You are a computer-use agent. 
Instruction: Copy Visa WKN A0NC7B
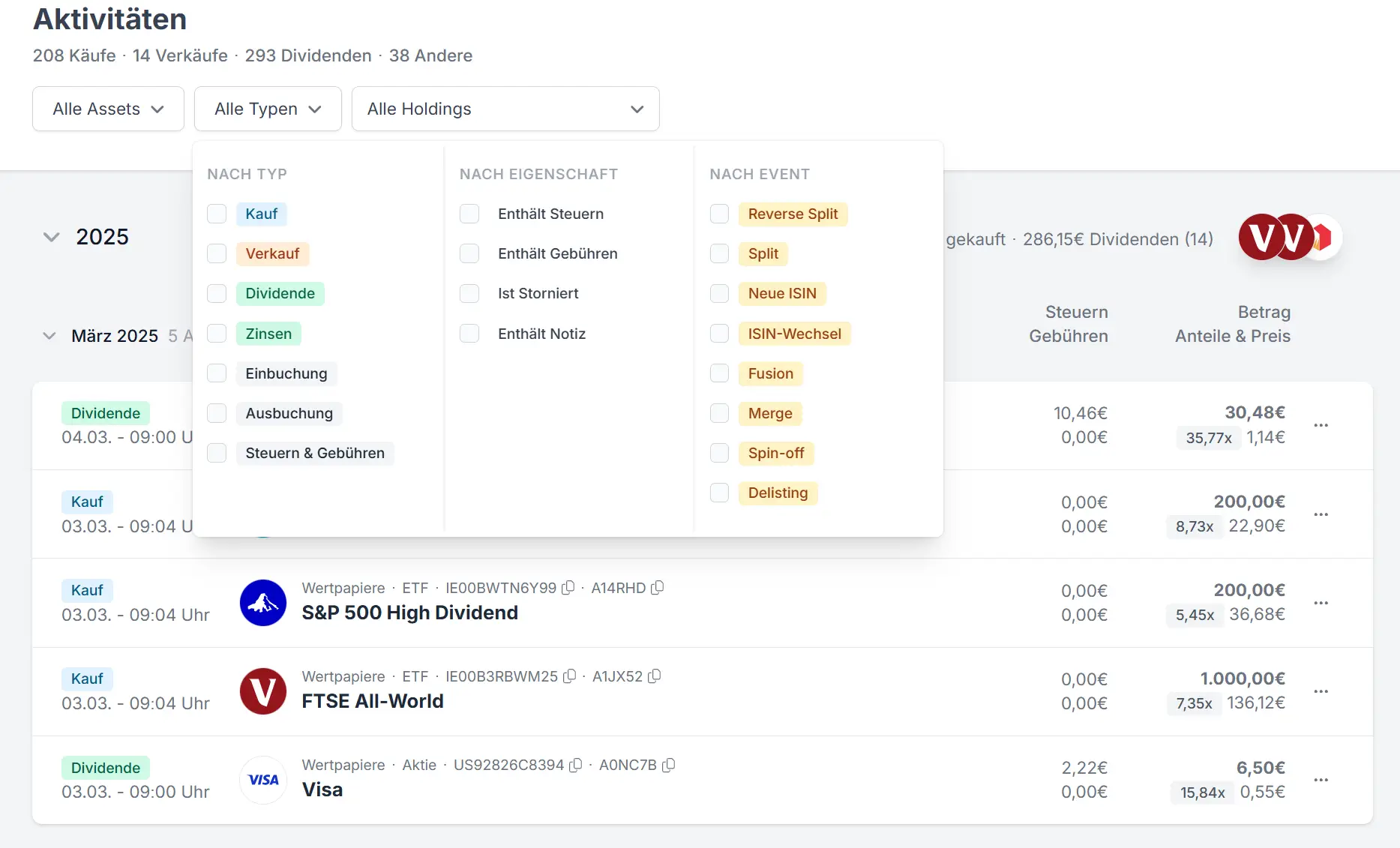pyautogui.click(x=669, y=765)
